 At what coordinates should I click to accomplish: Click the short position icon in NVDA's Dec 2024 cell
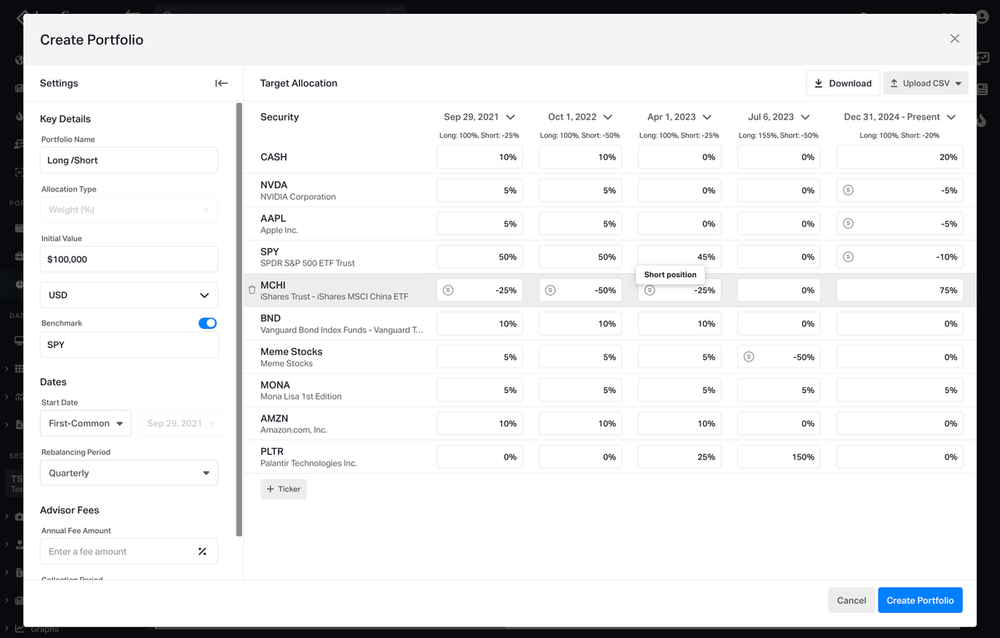[x=849, y=190]
